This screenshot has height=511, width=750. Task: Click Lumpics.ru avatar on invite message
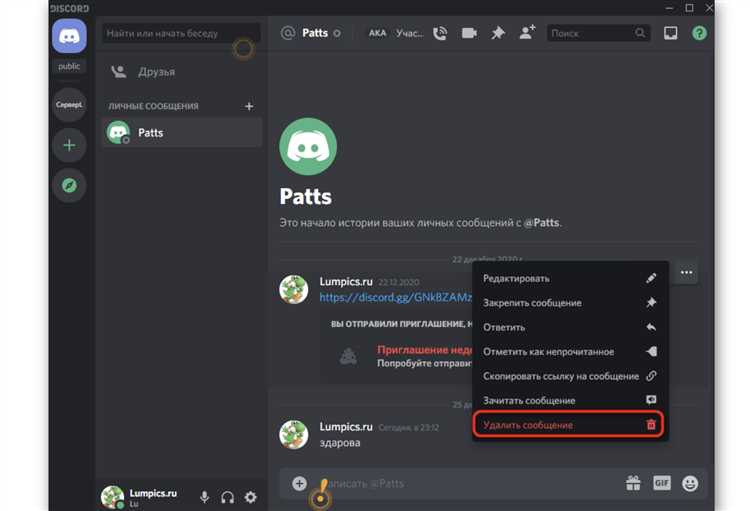coord(294,289)
